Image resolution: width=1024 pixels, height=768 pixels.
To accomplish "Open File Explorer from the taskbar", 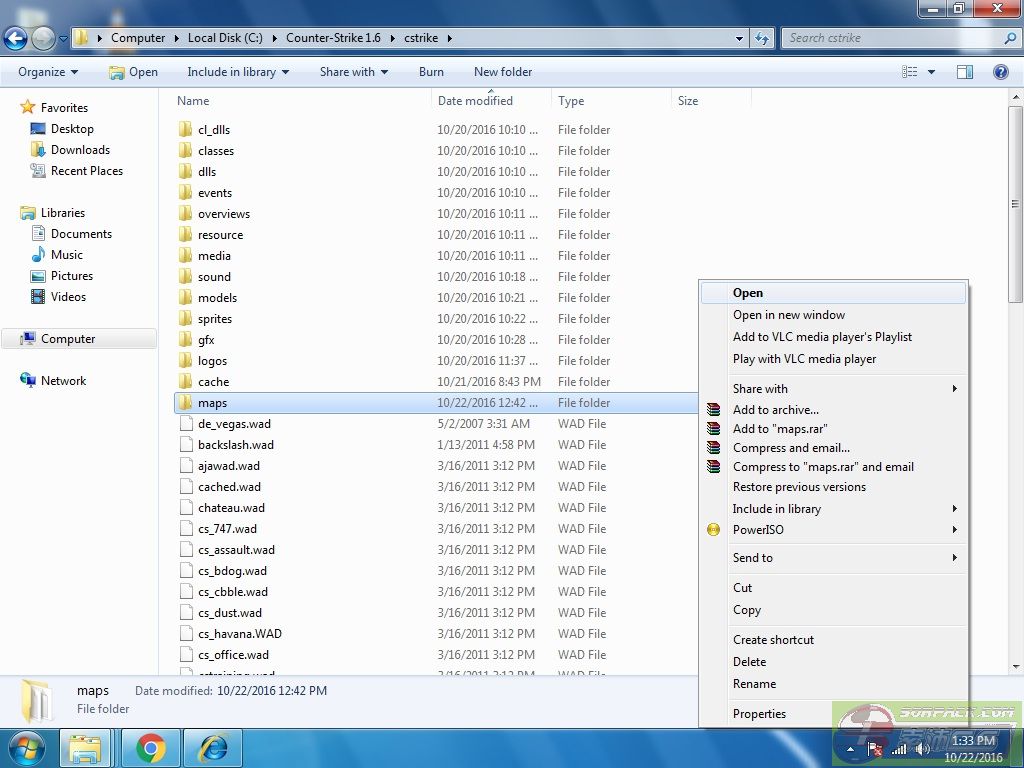I will (x=85, y=747).
